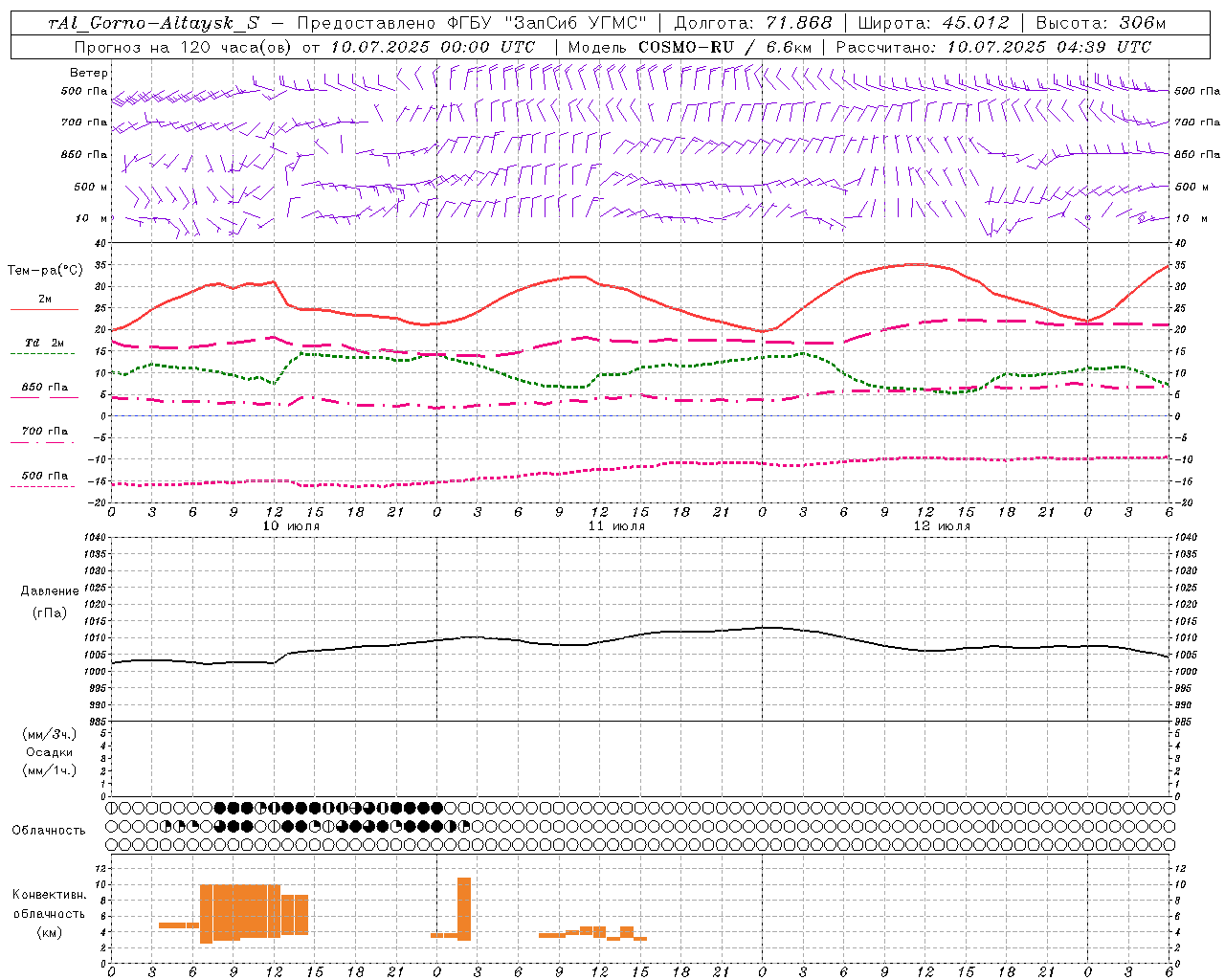Click the 500 м wind level label on left

click(91, 187)
